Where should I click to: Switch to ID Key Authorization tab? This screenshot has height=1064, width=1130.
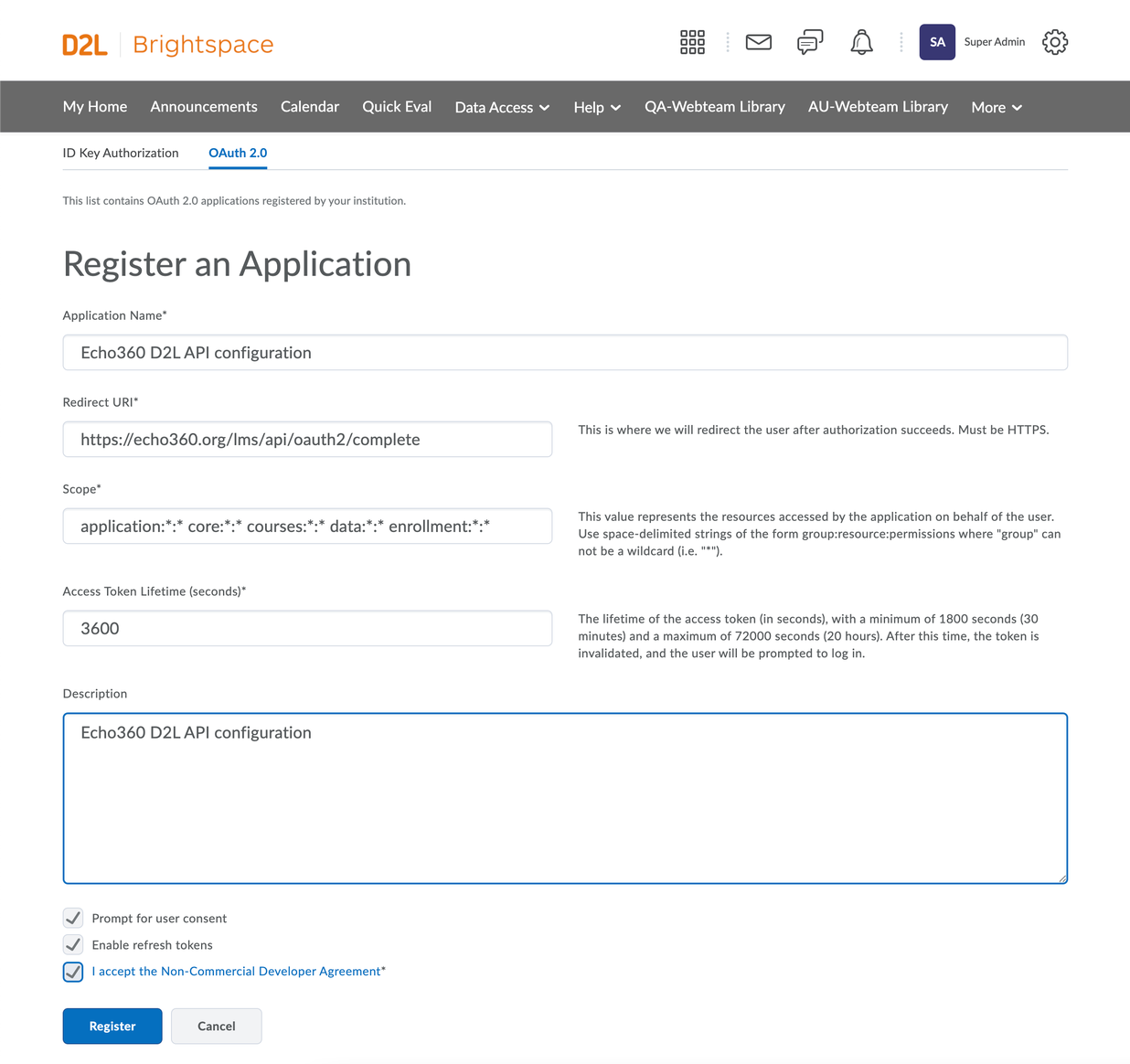coord(121,153)
